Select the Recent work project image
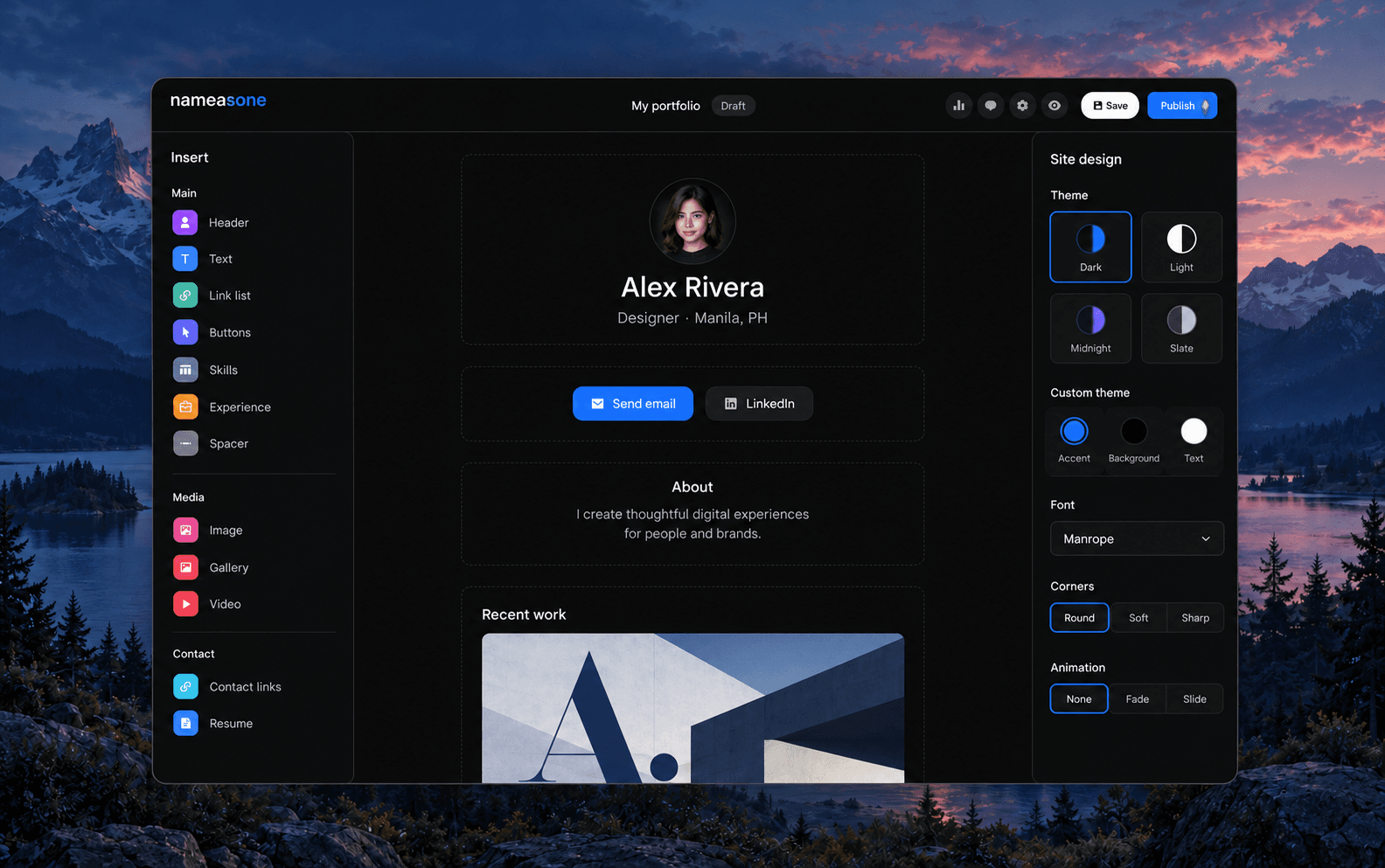 [692, 708]
